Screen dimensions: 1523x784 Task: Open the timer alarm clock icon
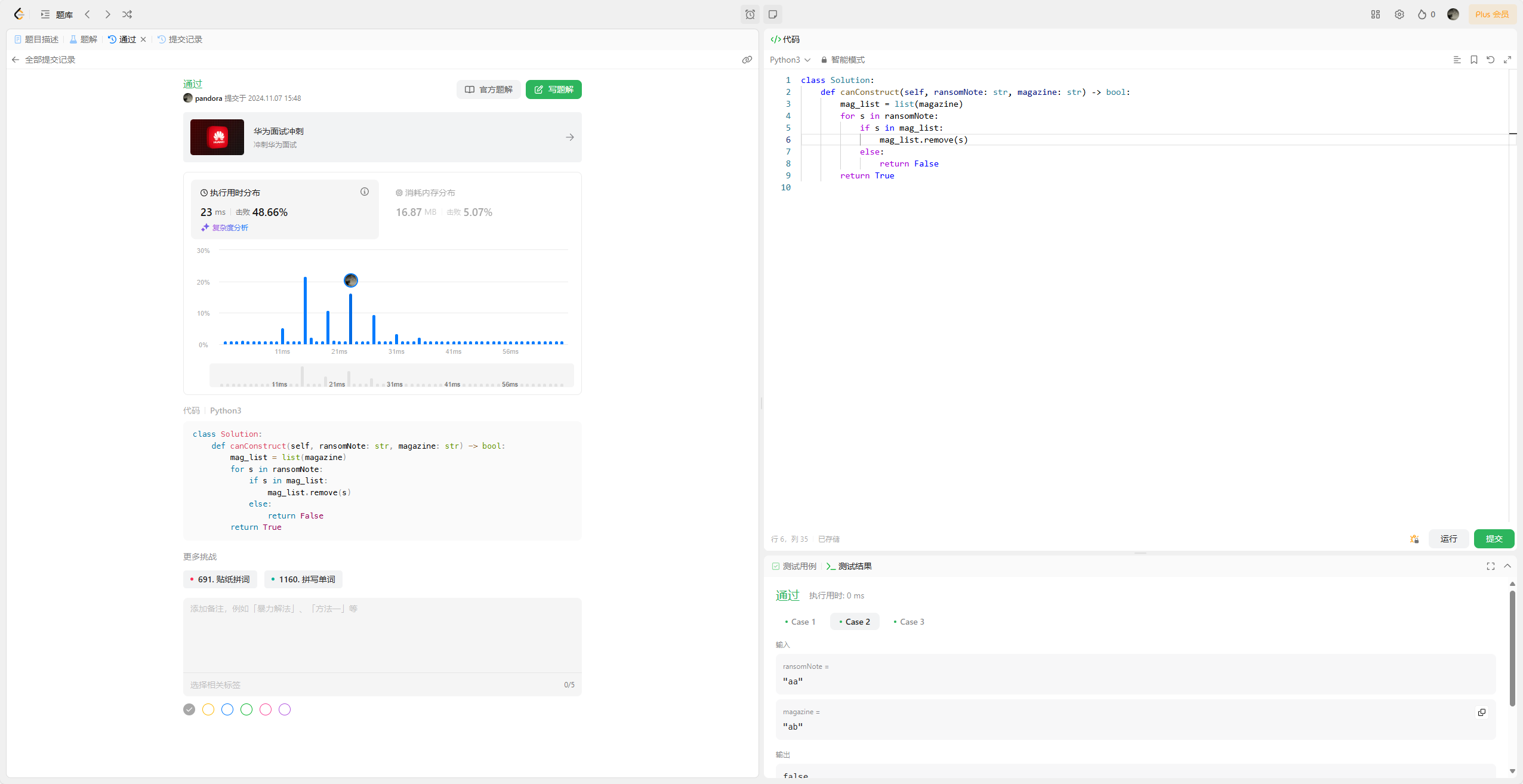pyautogui.click(x=750, y=14)
